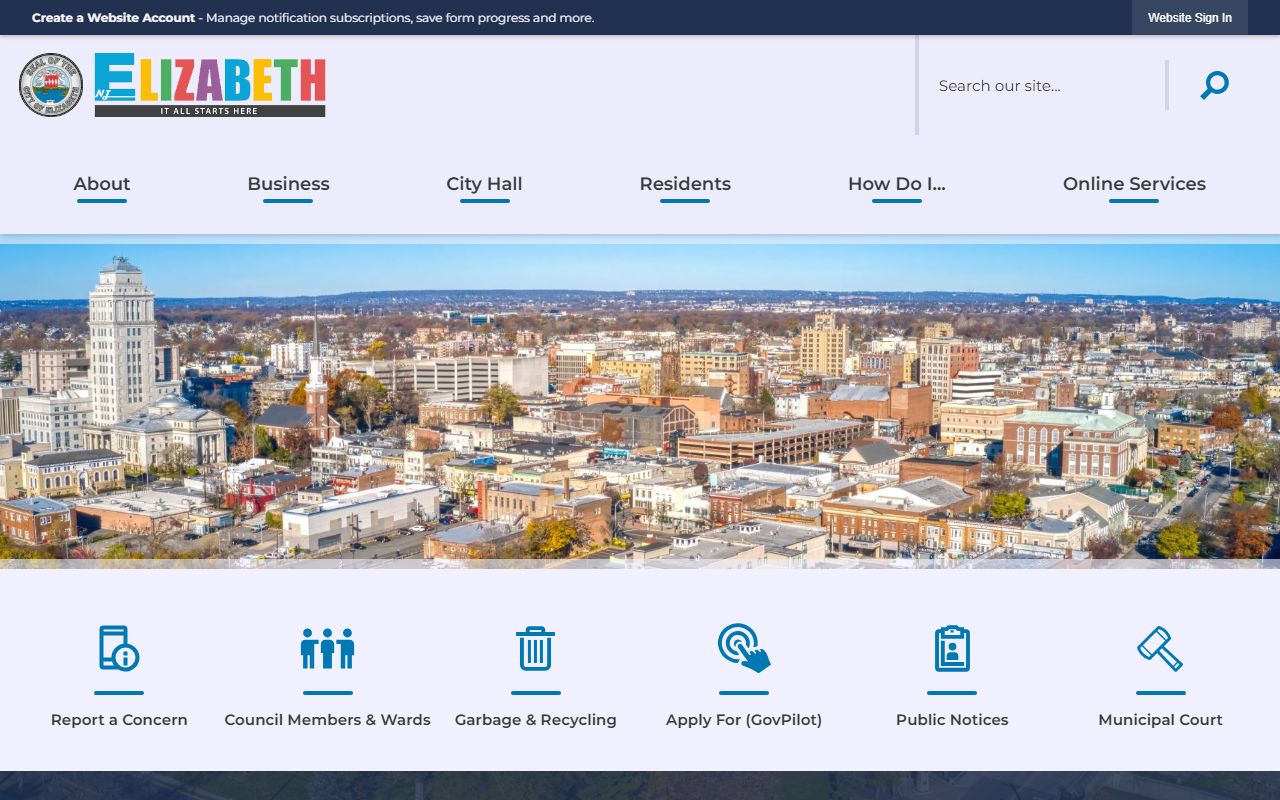Open the Public Notices clipboard icon
The height and width of the screenshot is (800, 1280).
(x=952, y=648)
